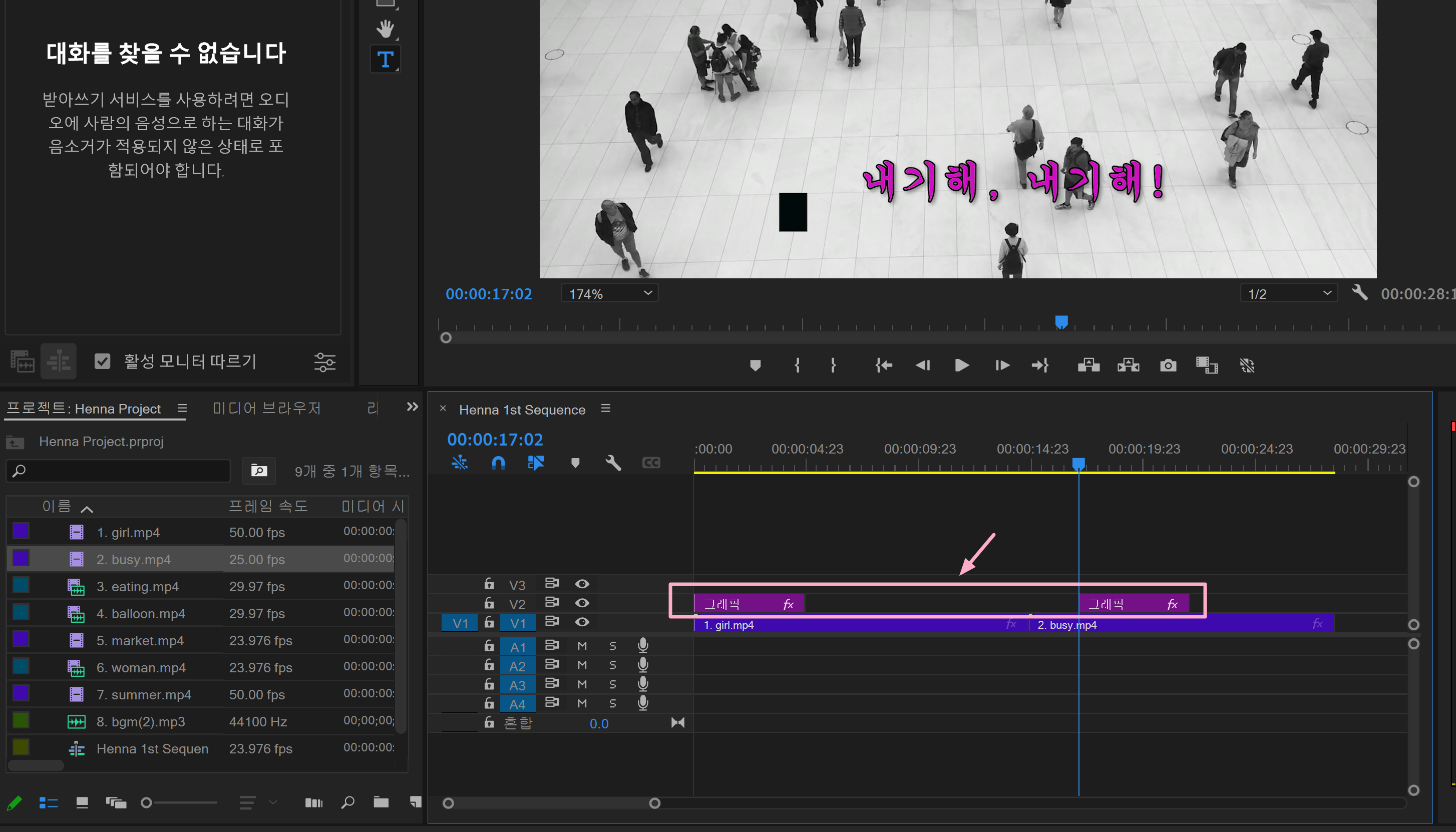
Task: Select the Type tool
Action: (x=385, y=59)
